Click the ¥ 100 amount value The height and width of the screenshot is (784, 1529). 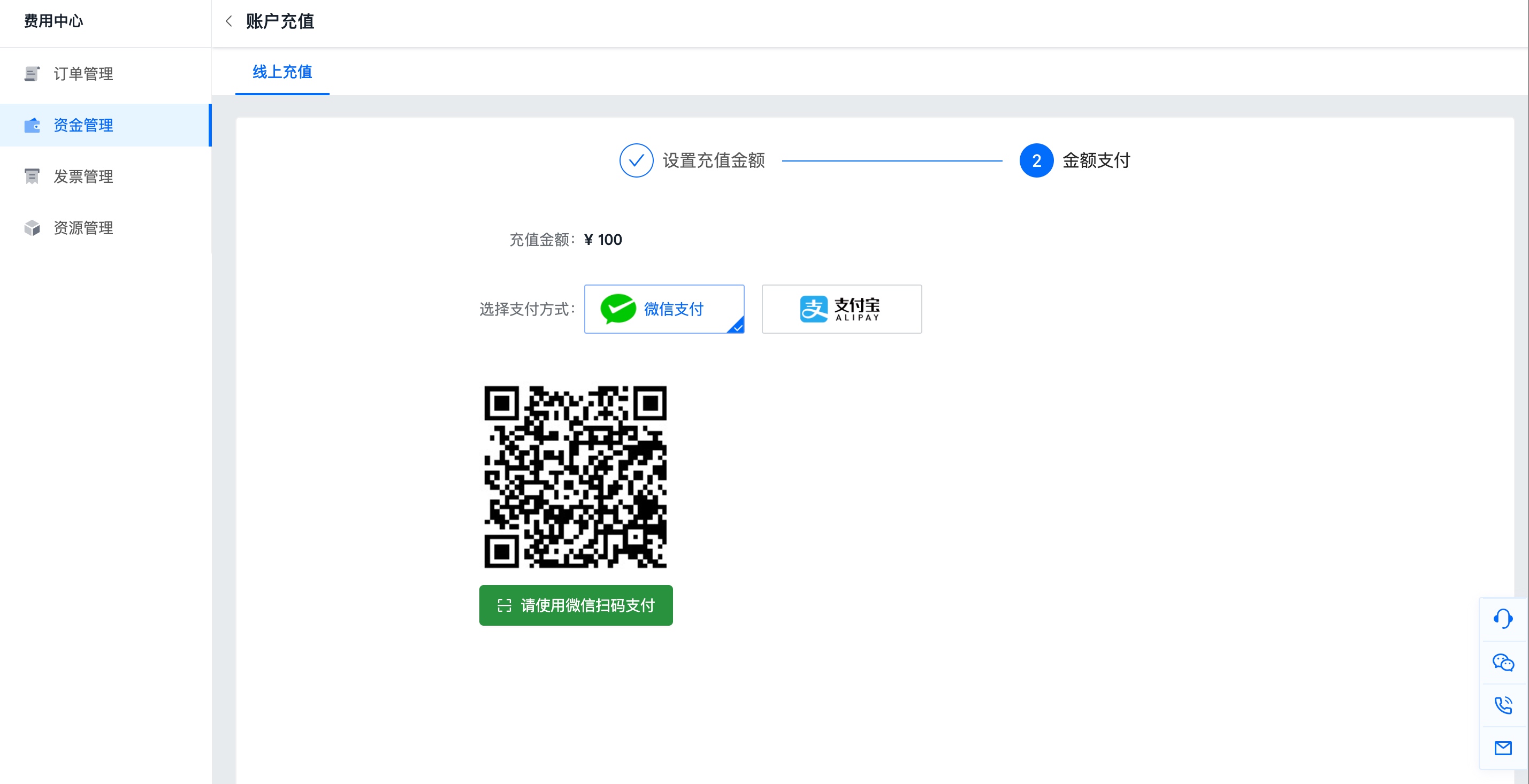[x=603, y=240]
